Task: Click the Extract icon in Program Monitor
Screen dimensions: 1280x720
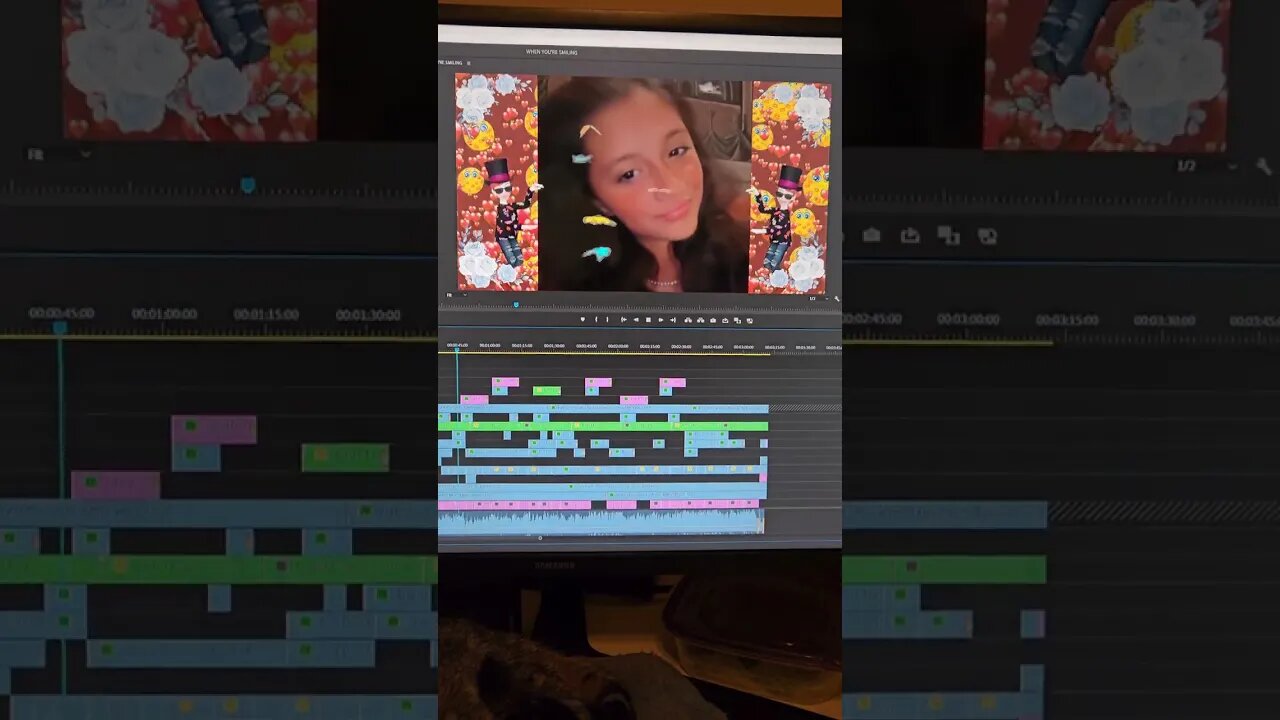Action: coord(700,320)
